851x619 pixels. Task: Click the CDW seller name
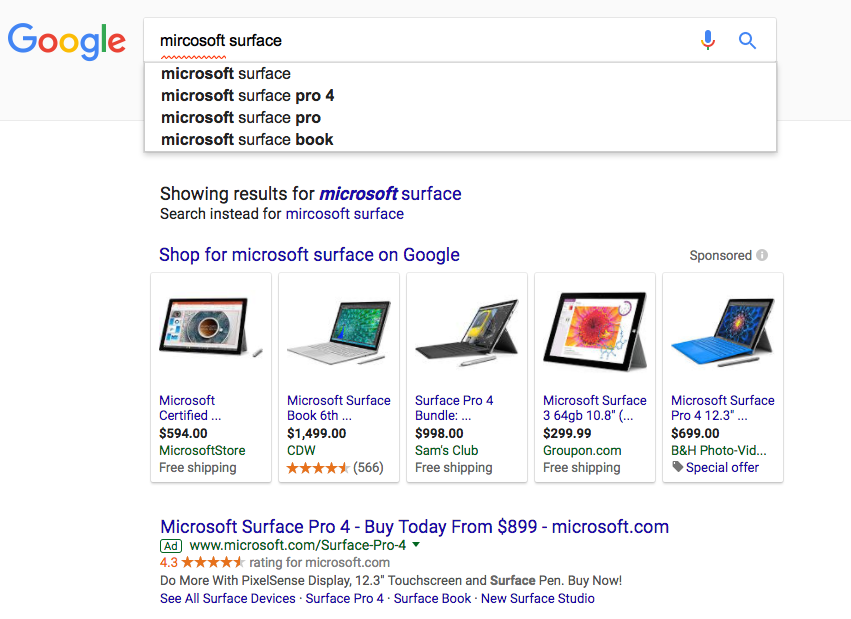301,450
